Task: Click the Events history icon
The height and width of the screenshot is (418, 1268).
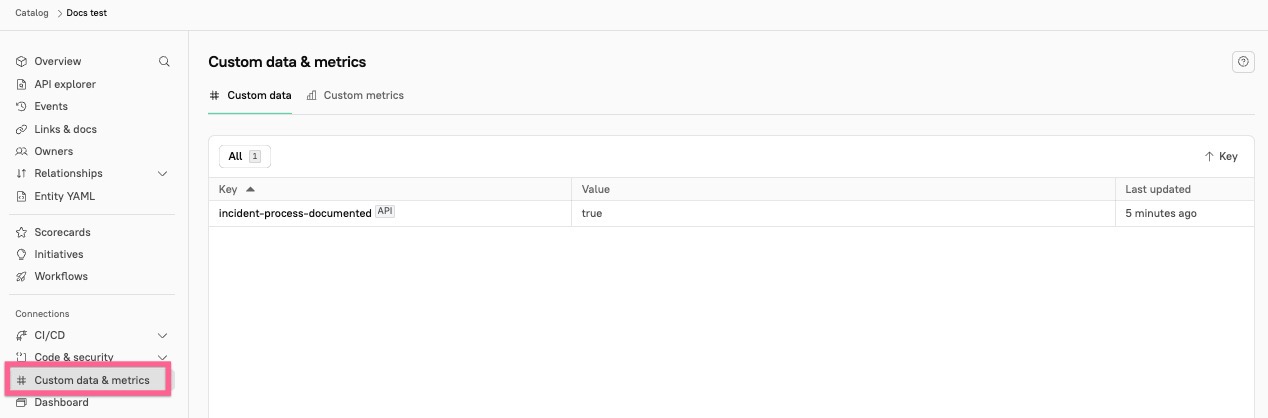Action: 22,106
